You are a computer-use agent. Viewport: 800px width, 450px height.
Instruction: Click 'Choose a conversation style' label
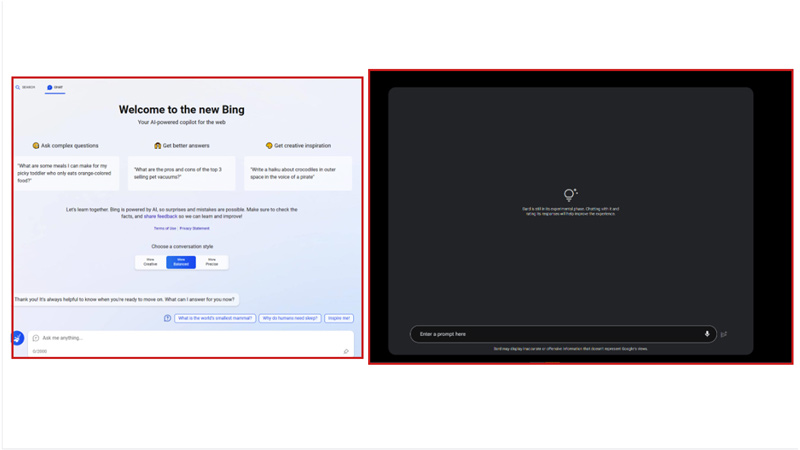tap(182, 246)
